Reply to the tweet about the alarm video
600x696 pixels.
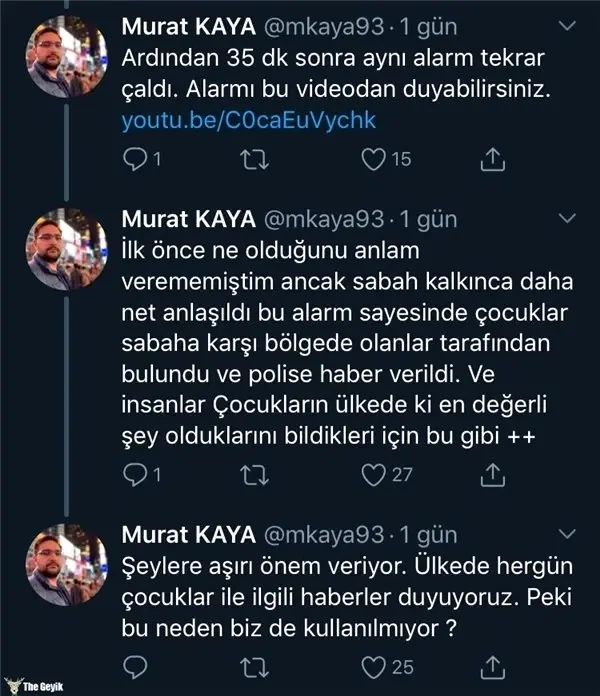pos(135,159)
